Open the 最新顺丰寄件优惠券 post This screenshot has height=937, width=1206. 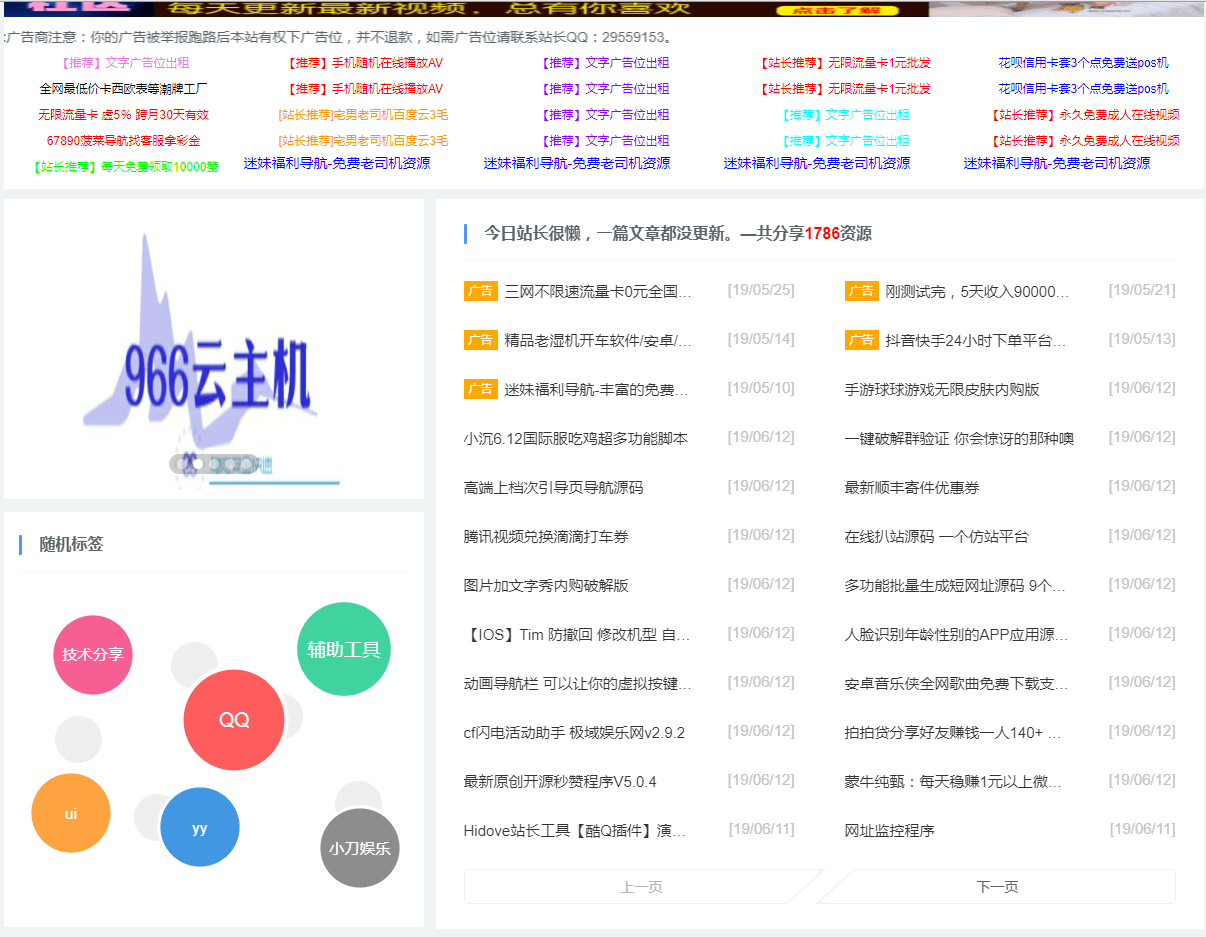pyautogui.click(x=913, y=485)
